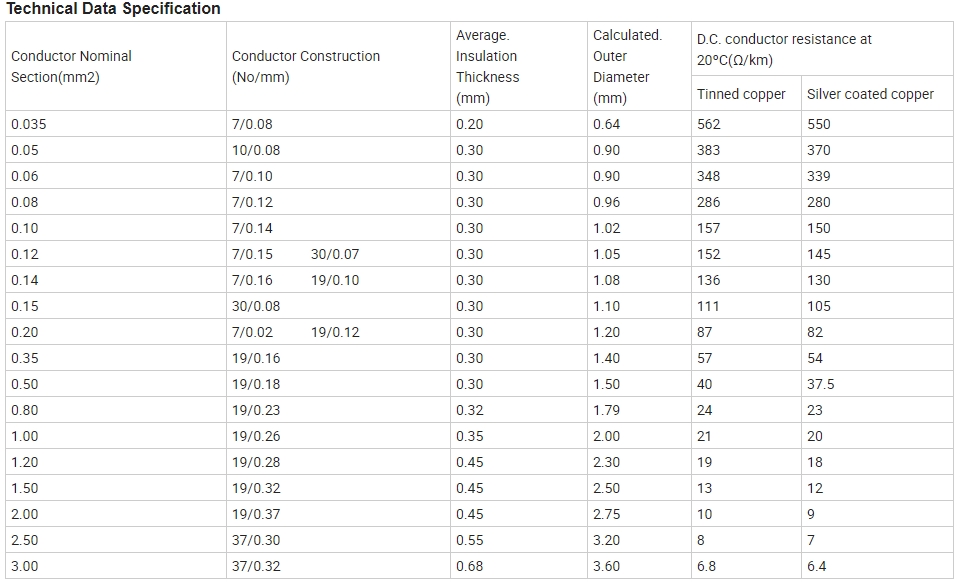Click the 19/0.10 construction value

(335, 281)
